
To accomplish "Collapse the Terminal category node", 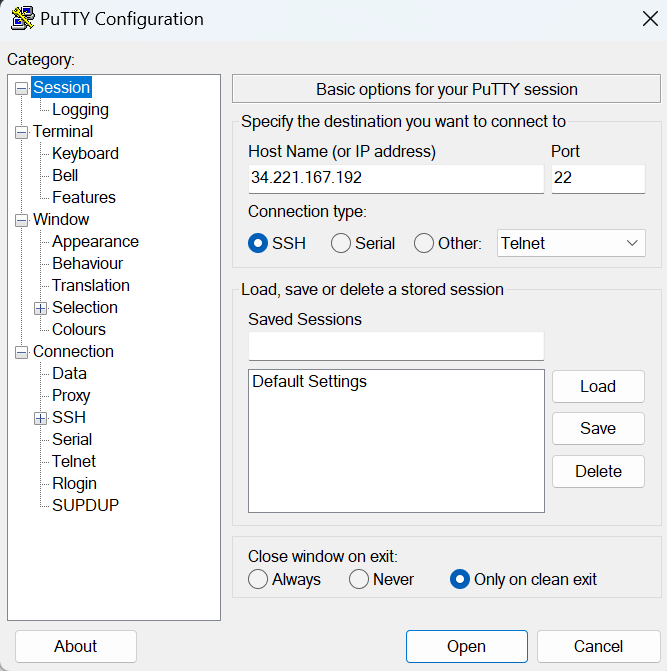I will click(x=22, y=132).
